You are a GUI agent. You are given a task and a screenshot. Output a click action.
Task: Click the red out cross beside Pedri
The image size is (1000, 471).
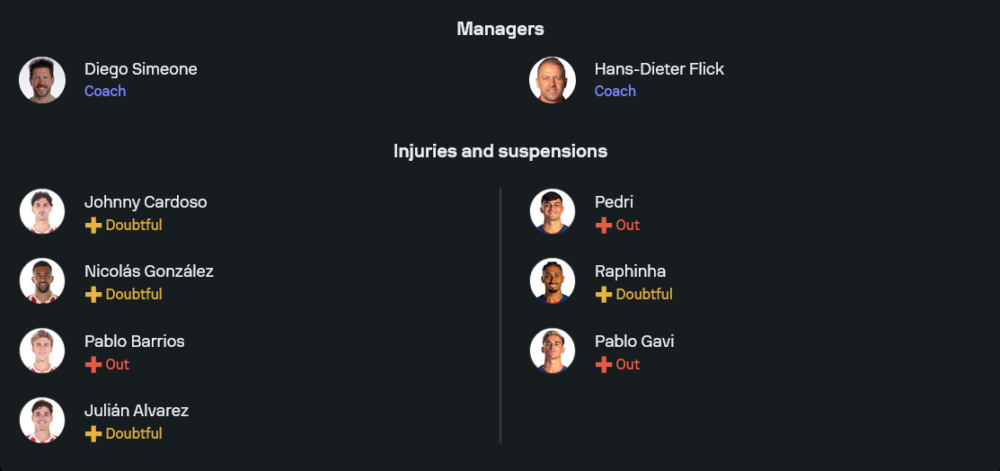603,225
